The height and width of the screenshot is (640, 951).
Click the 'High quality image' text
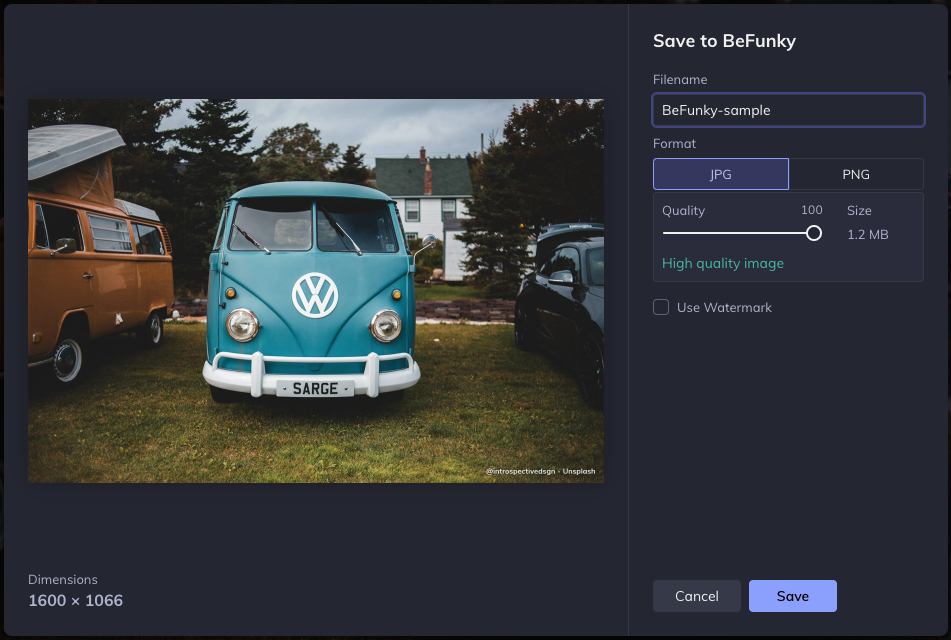[722, 263]
